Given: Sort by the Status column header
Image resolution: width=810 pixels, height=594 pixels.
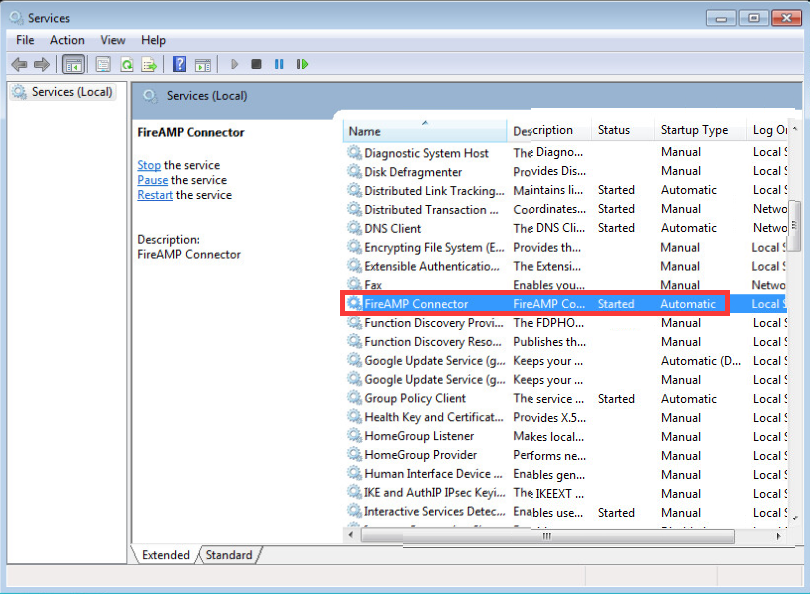Looking at the screenshot, I should (623, 131).
